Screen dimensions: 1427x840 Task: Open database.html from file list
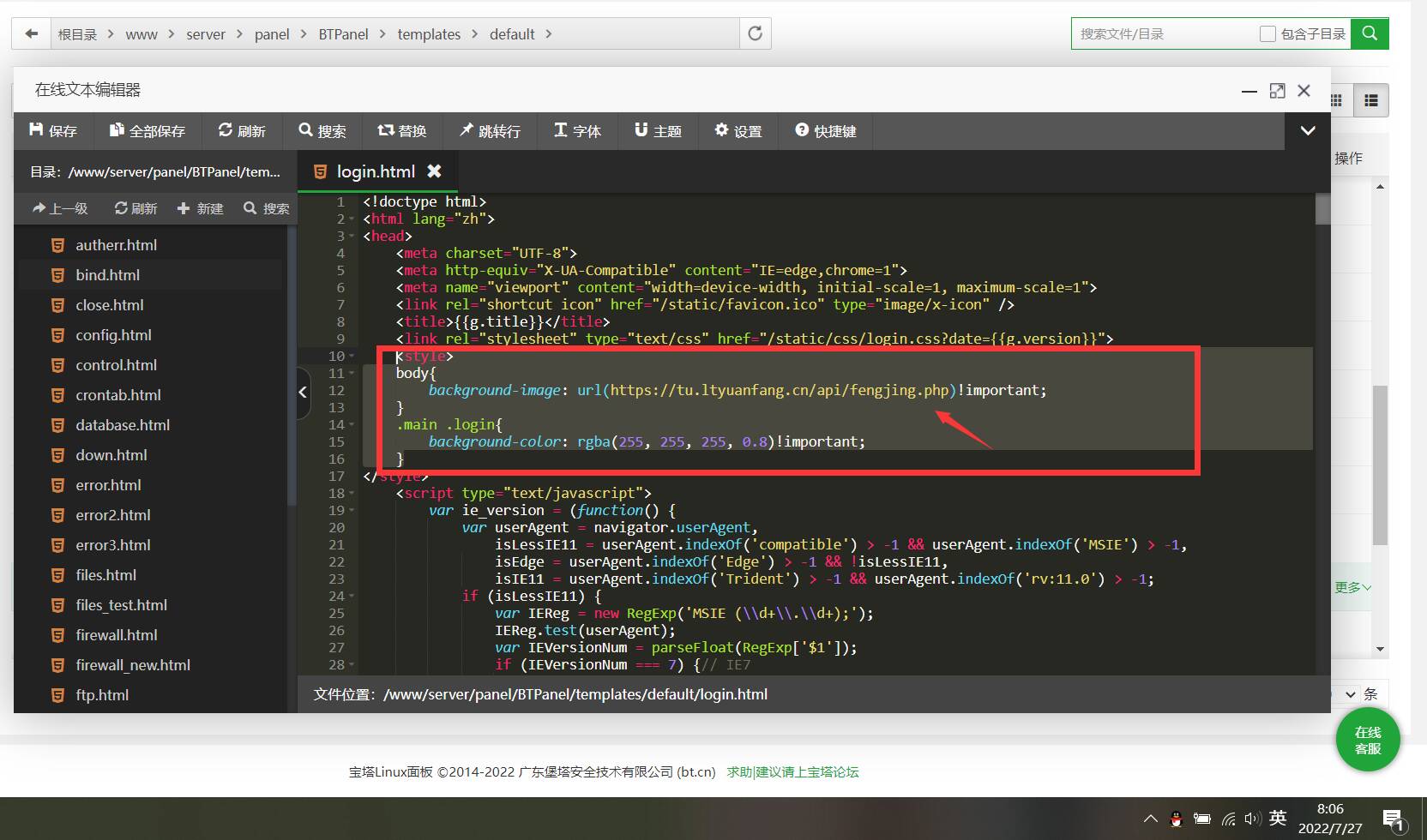point(123,425)
